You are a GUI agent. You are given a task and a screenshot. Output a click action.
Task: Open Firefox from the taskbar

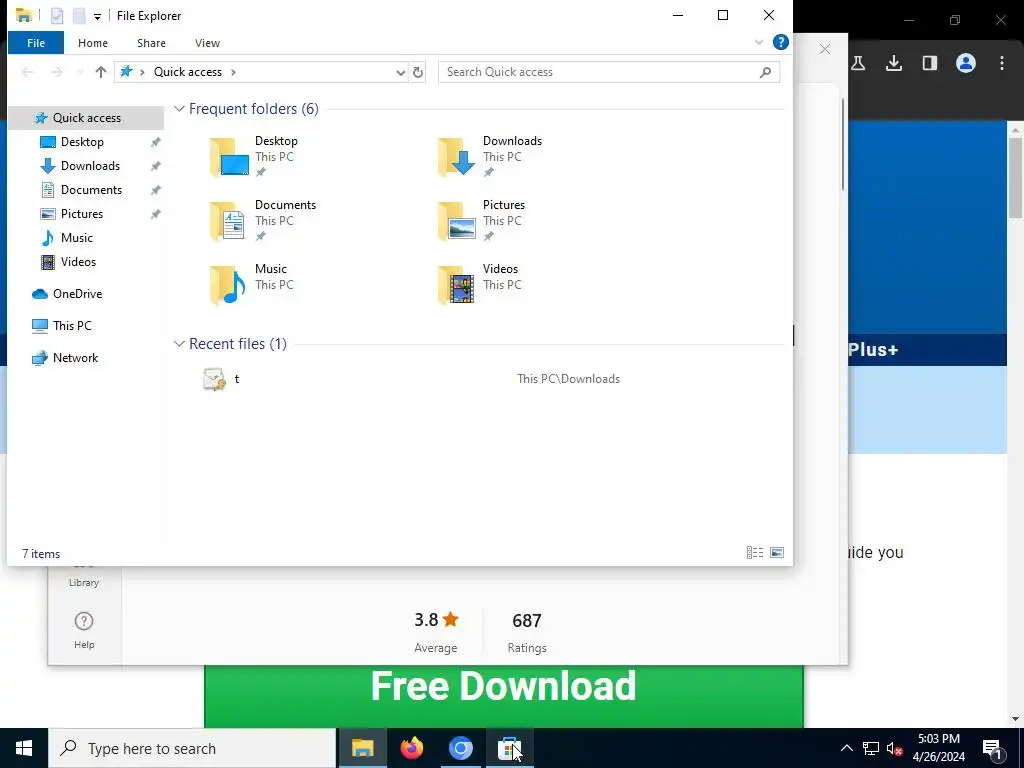411,748
